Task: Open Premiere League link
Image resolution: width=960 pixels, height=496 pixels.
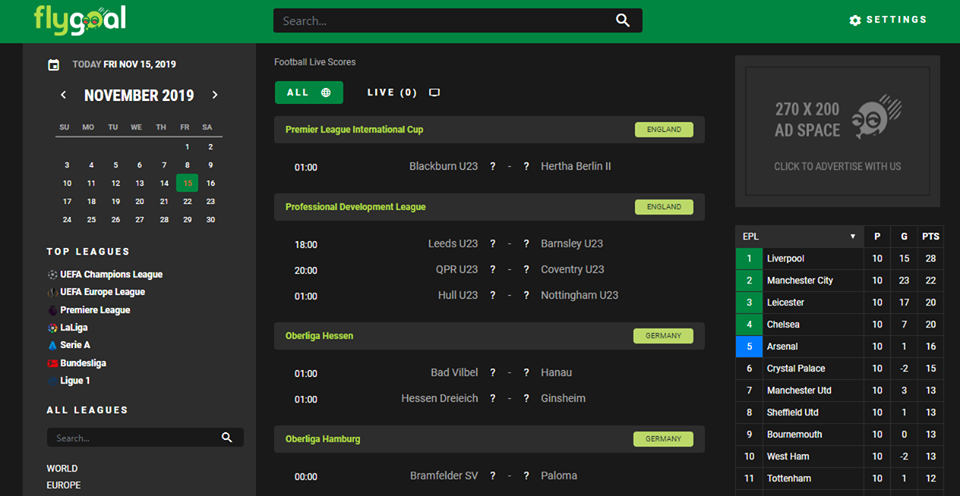Action: point(95,310)
